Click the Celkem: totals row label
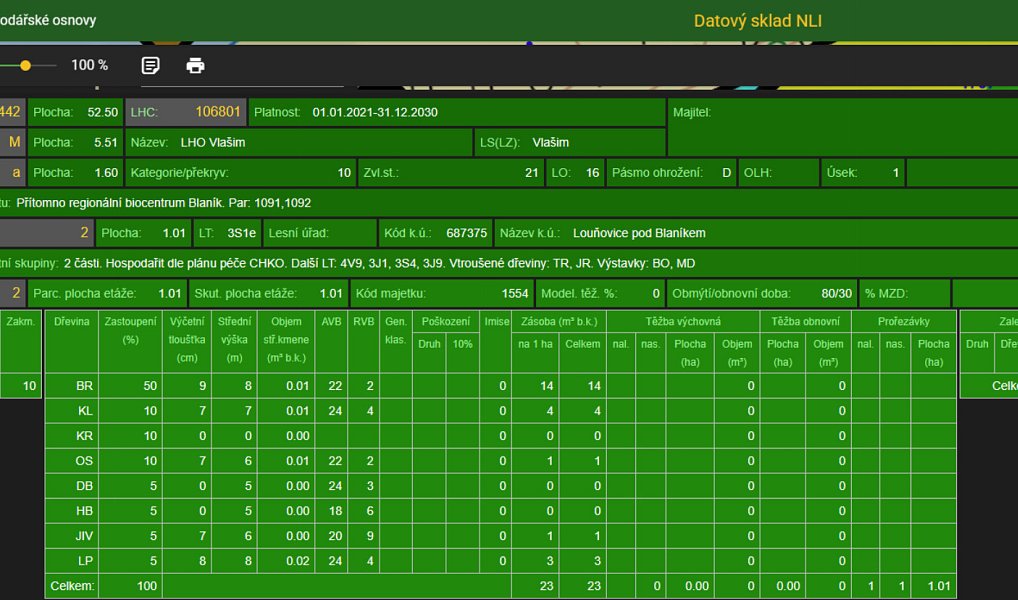 coord(72,586)
